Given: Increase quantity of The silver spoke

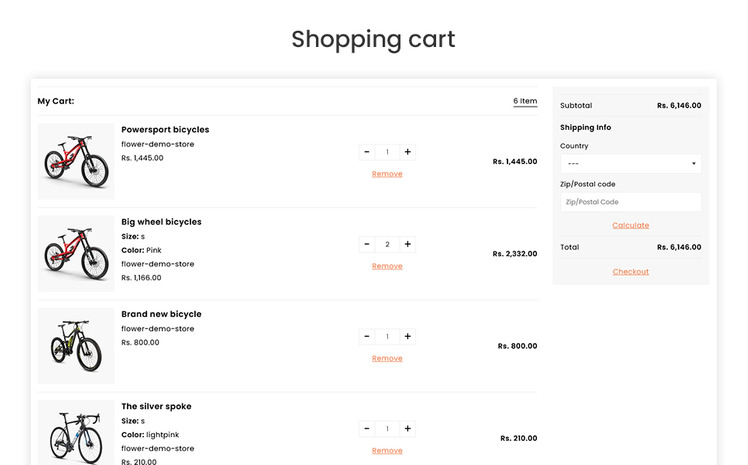Looking at the screenshot, I should (x=407, y=428).
